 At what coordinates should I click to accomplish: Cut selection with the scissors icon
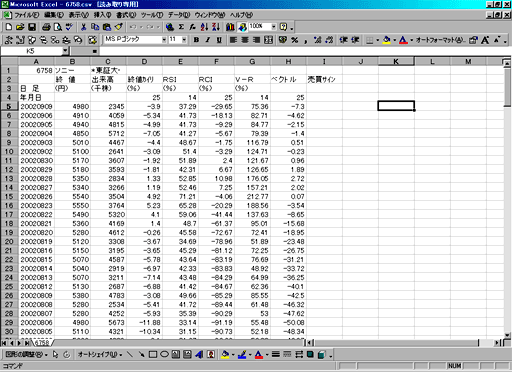pyautogui.click(x=84, y=27)
